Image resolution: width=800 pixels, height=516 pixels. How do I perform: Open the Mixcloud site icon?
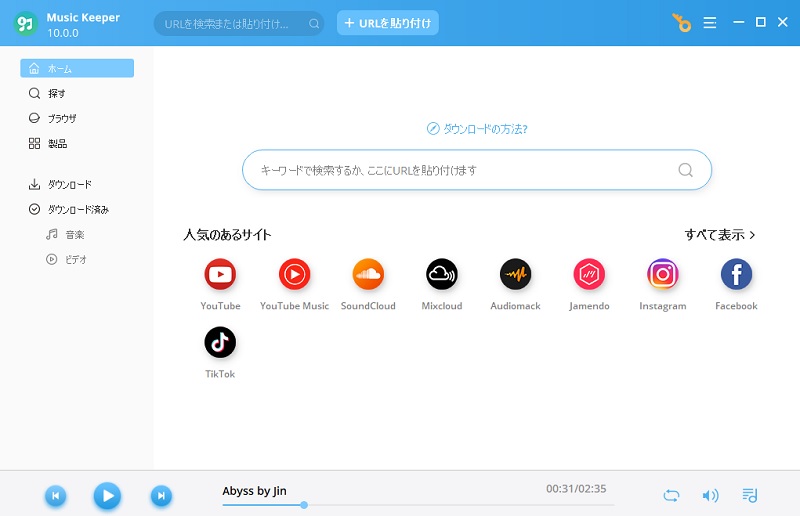click(x=442, y=274)
